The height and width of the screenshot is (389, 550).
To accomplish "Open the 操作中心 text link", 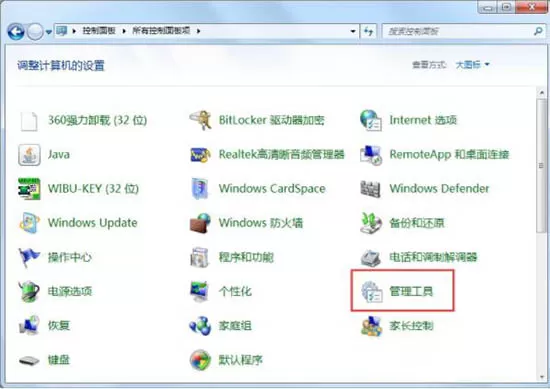I will click(69, 257).
